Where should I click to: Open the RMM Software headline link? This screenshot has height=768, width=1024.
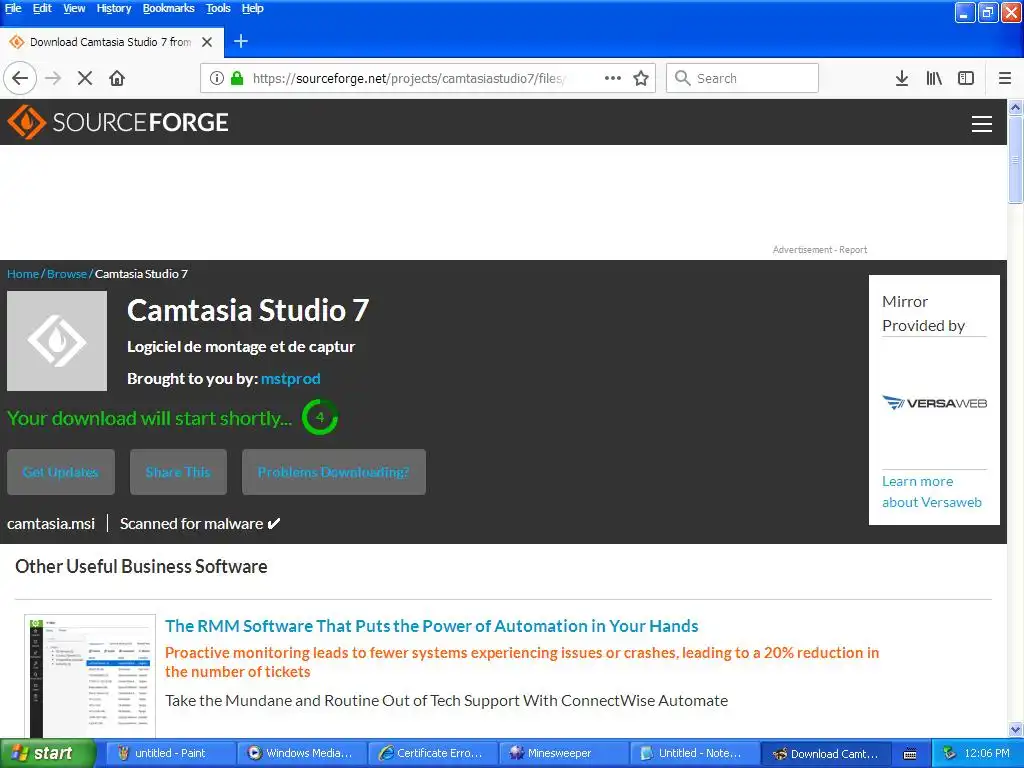coord(432,626)
